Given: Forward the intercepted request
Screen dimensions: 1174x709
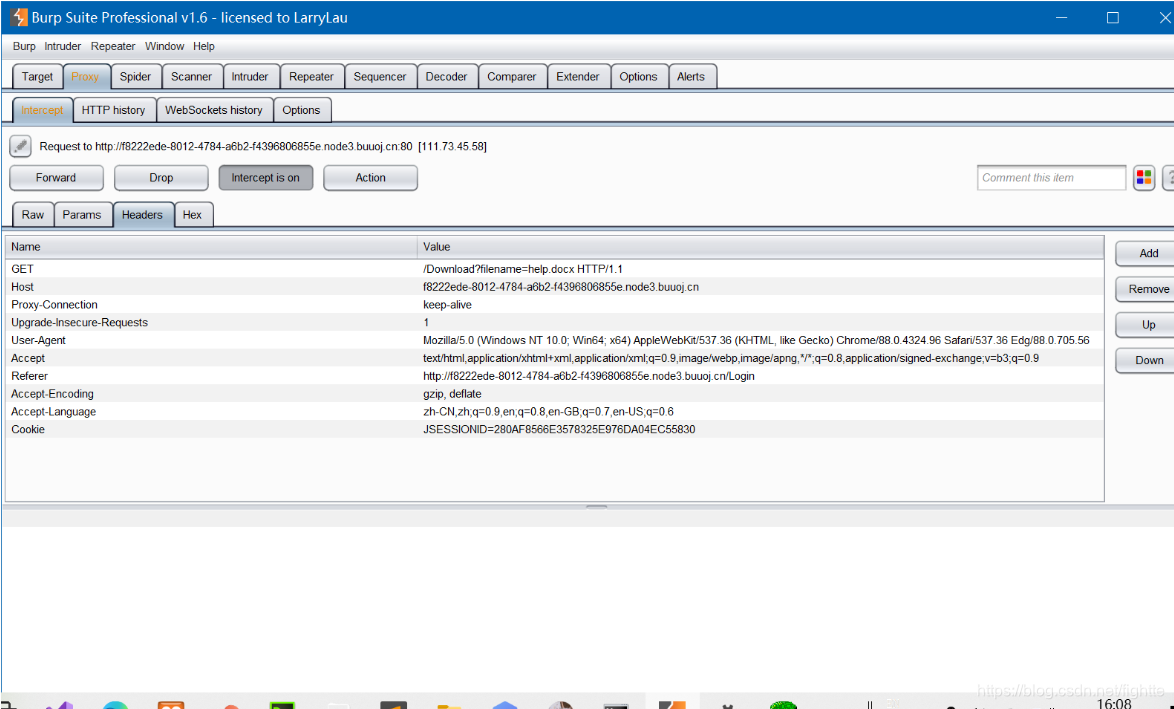Looking at the screenshot, I should click(56, 177).
